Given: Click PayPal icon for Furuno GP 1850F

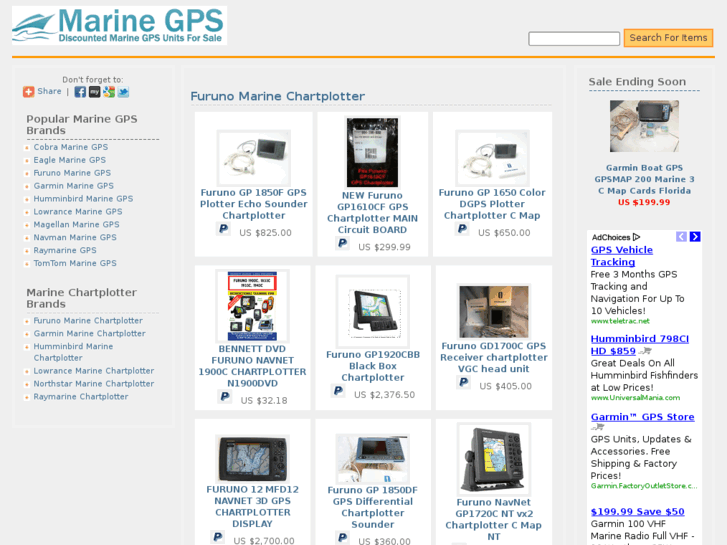Looking at the screenshot, I should coord(223,229).
